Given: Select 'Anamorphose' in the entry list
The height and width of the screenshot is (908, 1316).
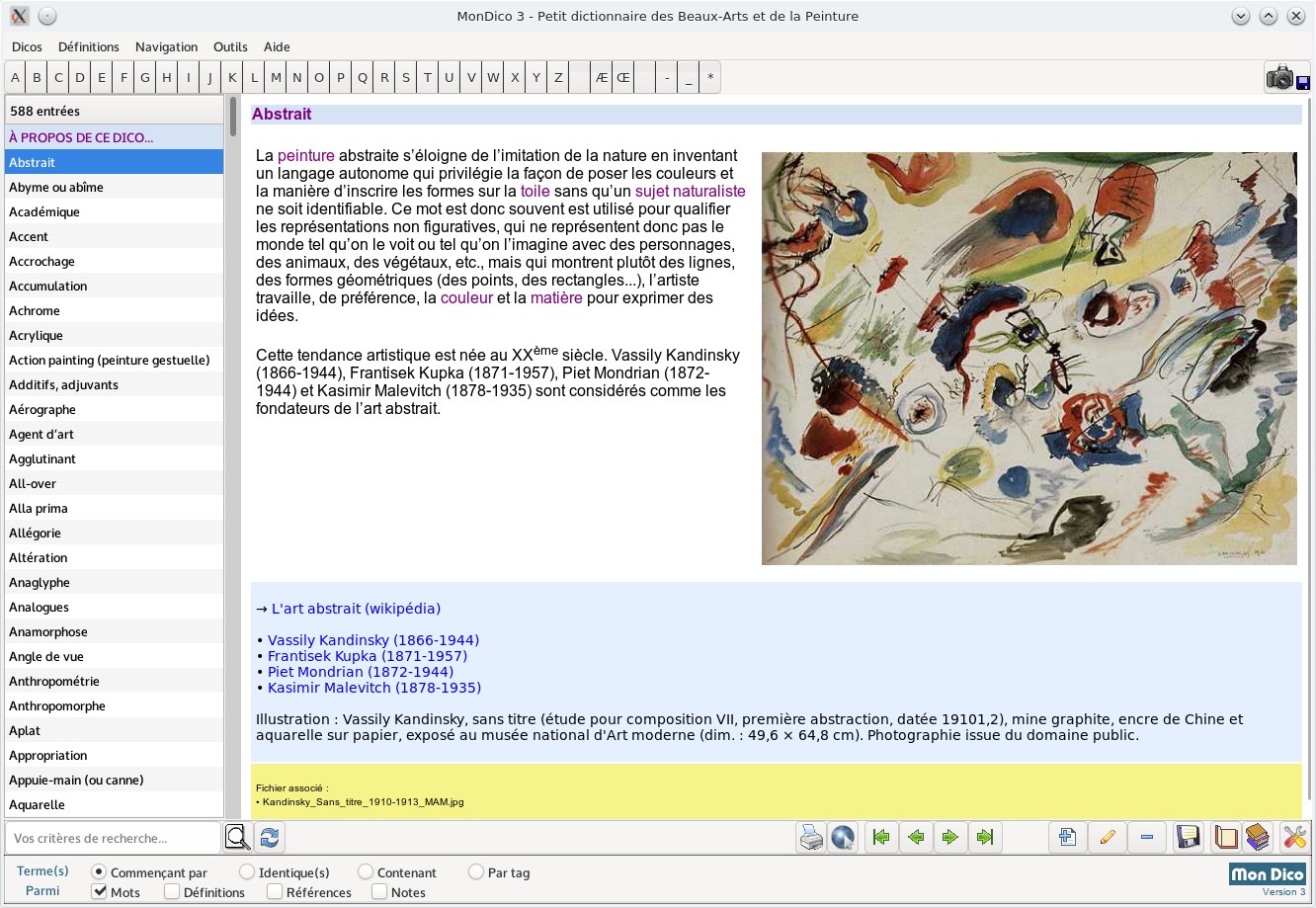Looking at the screenshot, I should click(115, 631).
